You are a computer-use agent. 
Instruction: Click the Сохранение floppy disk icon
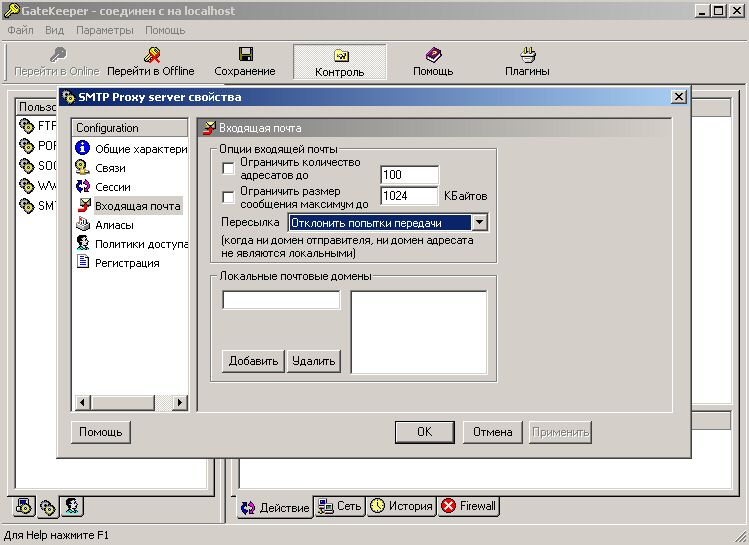(246, 54)
